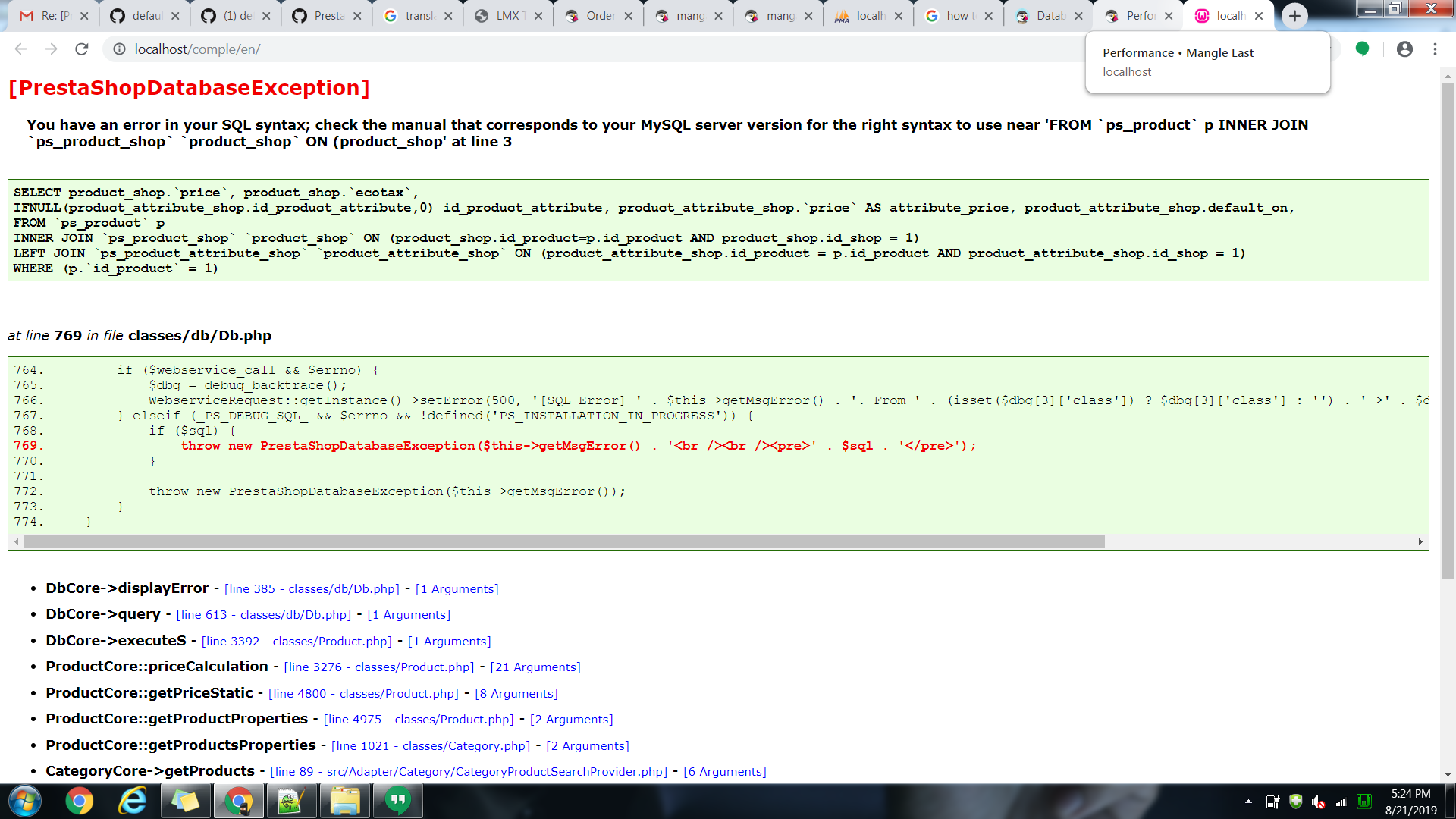Click the green extension icon in toolbar

tap(1362, 49)
